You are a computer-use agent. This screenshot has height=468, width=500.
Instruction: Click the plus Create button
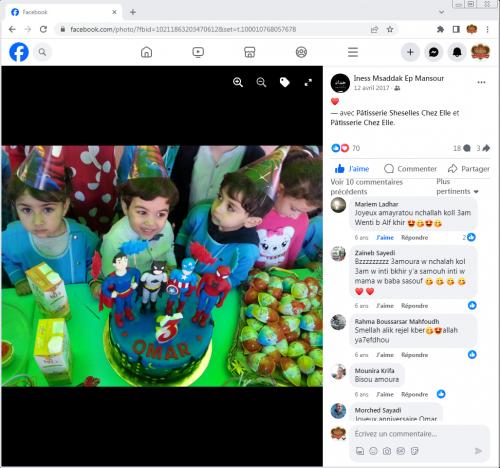(x=410, y=52)
